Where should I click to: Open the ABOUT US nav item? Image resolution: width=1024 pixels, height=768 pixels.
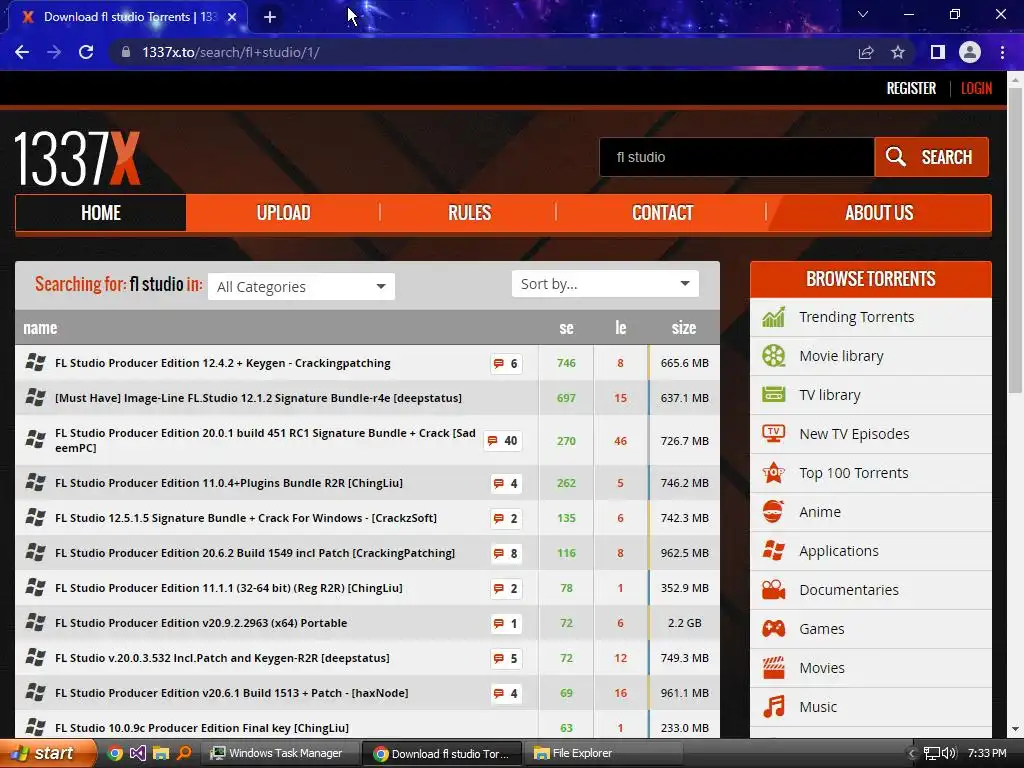[x=879, y=213]
